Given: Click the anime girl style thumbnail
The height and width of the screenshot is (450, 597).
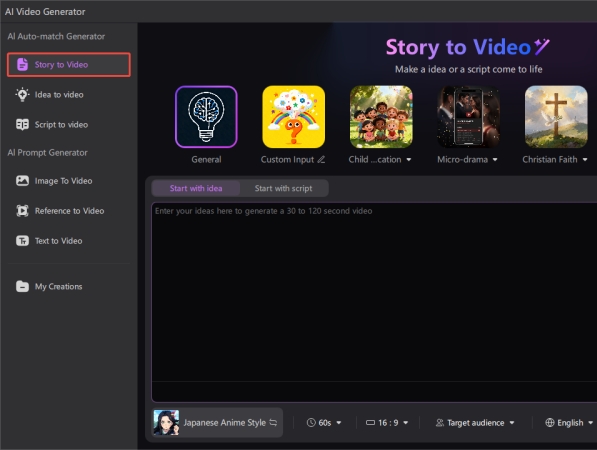Looking at the screenshot, I should tap(166, 423).
